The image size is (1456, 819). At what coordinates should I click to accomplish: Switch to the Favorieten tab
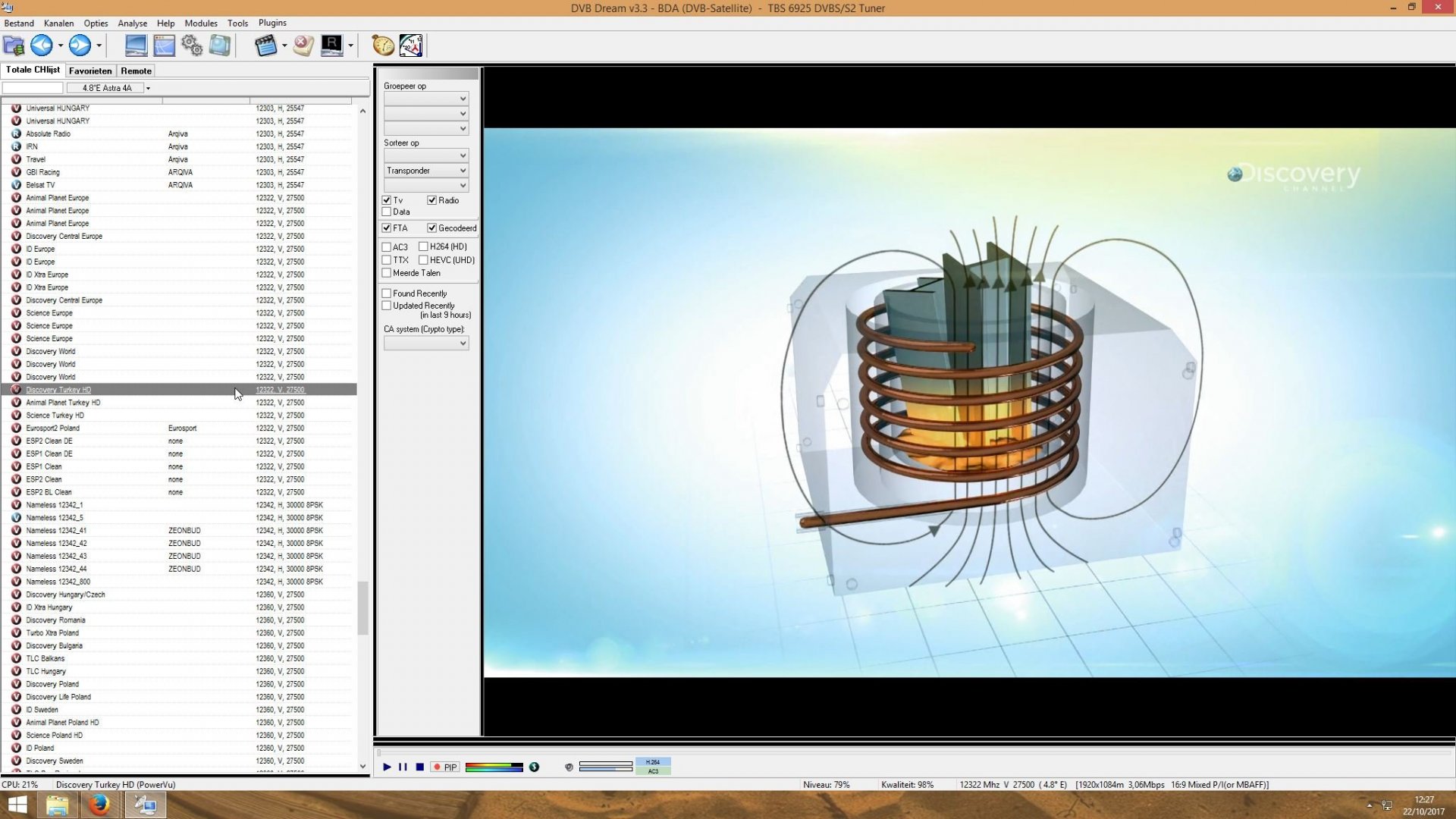(x=89, y=71)
